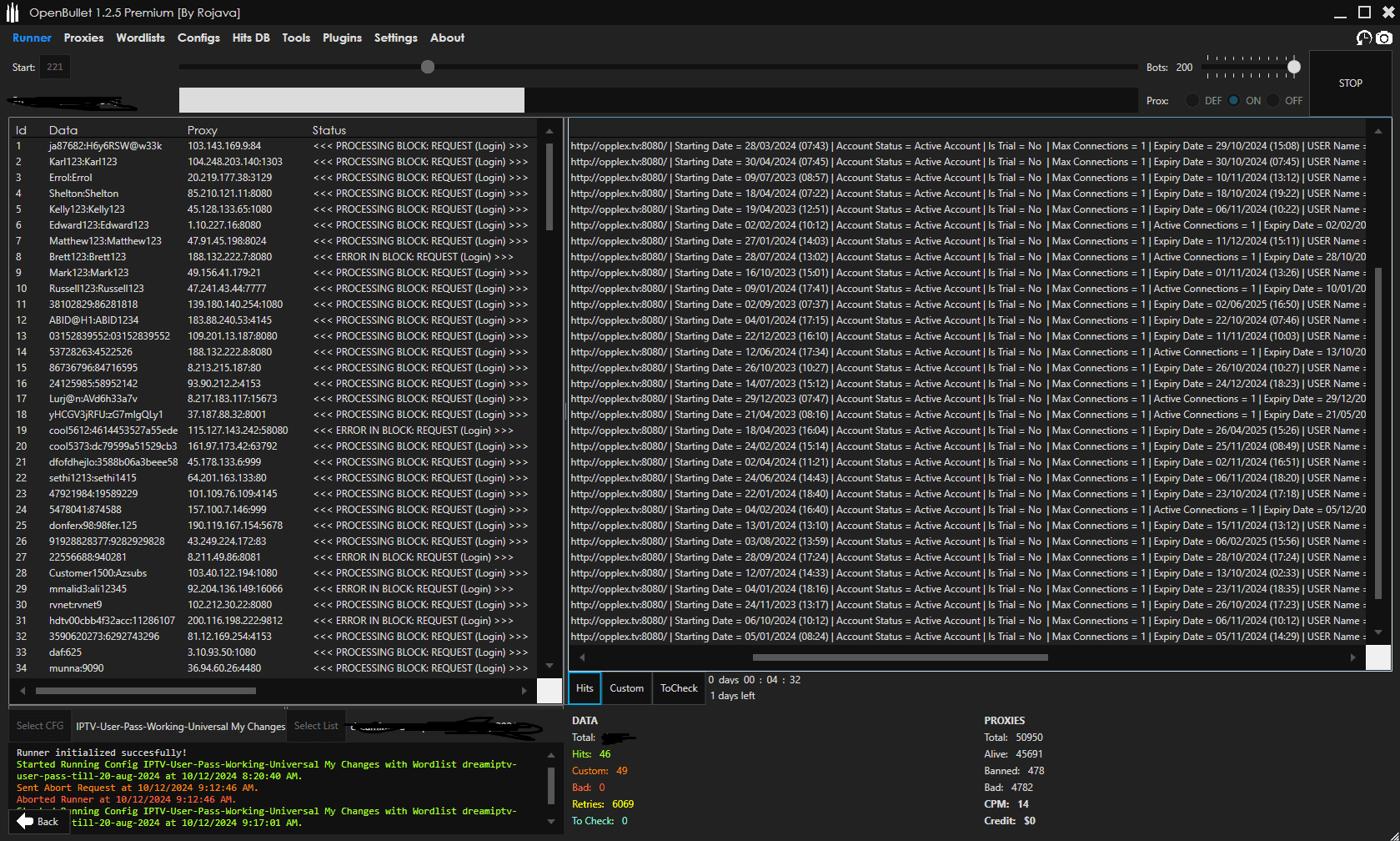The image size is (1400, 841).
Task: Click the Status column header
Action: click(329, 130)
